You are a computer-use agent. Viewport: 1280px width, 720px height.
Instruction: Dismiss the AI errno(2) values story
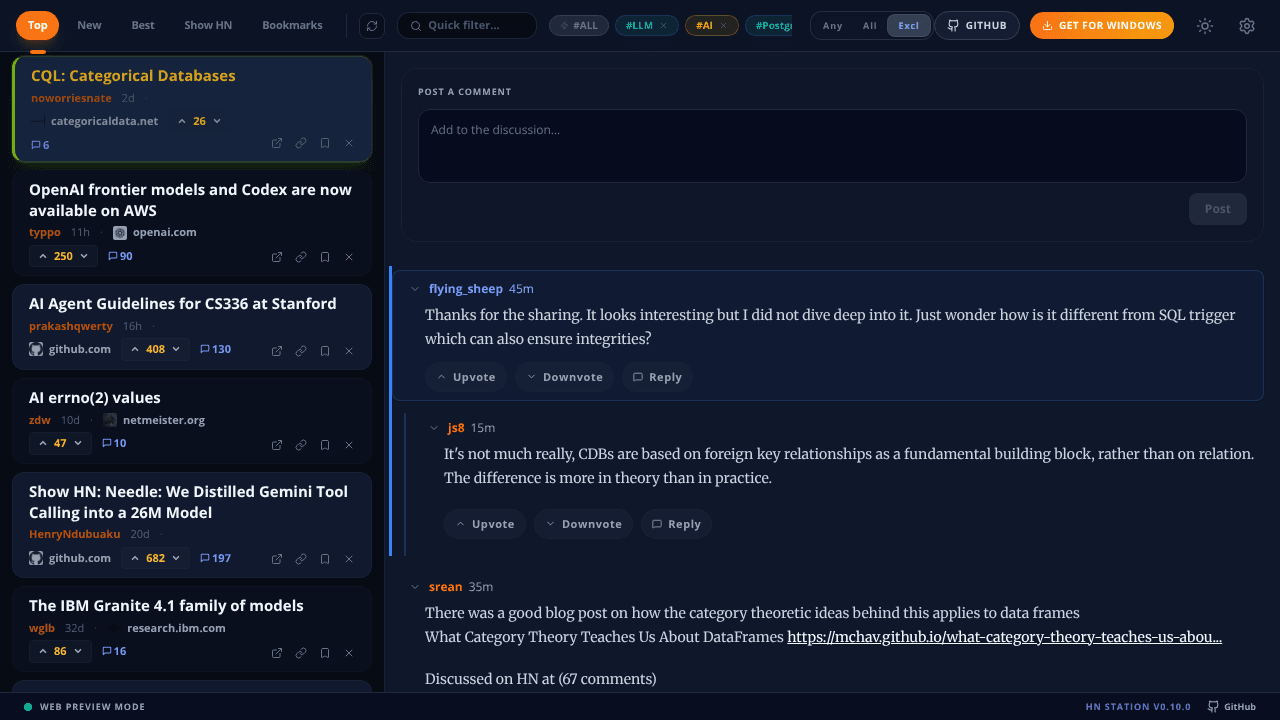[349, 445]
